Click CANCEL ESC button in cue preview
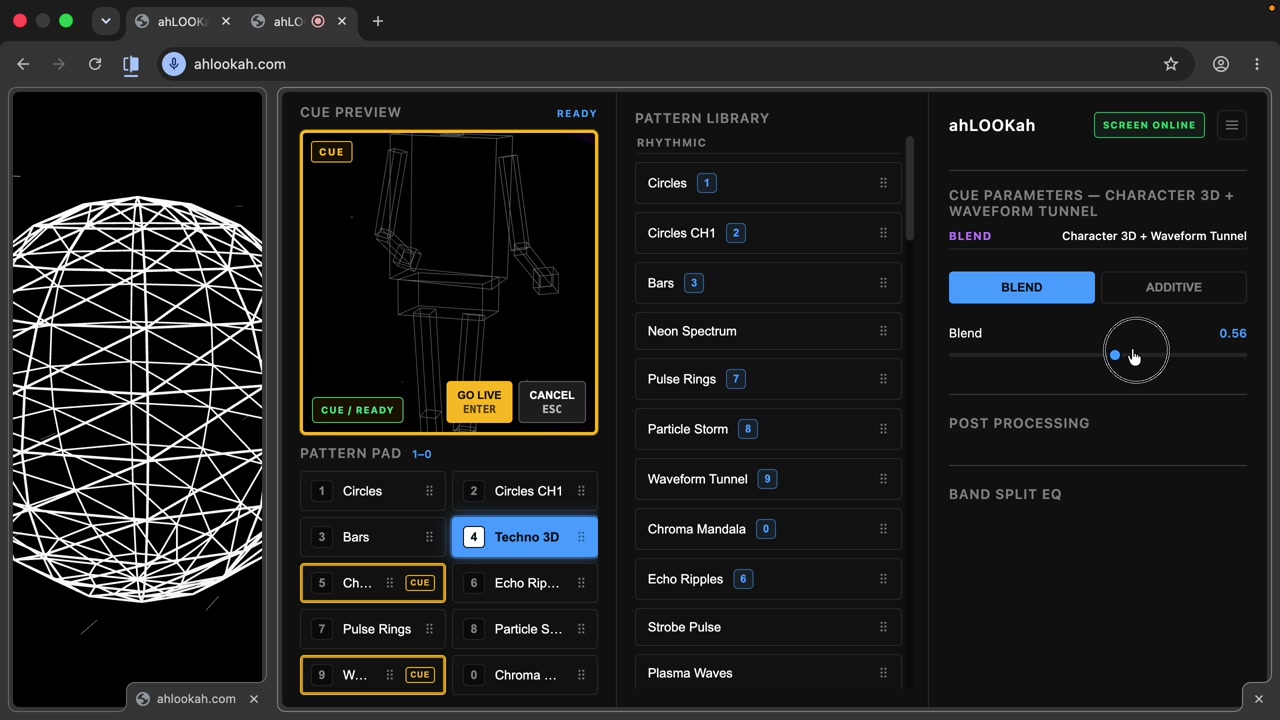 (x=552, y=402)
